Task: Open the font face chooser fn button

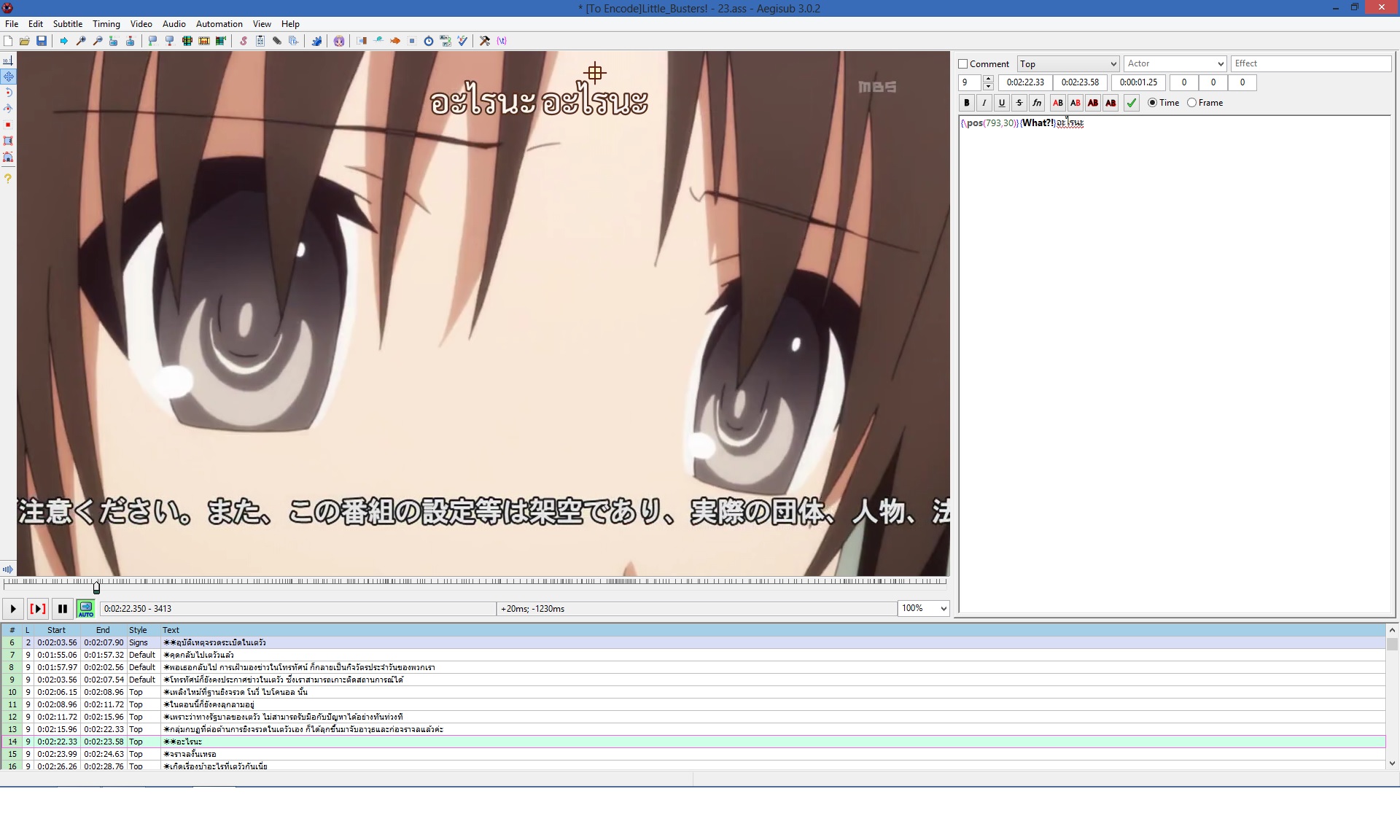Action: [x=1037, y=103]
